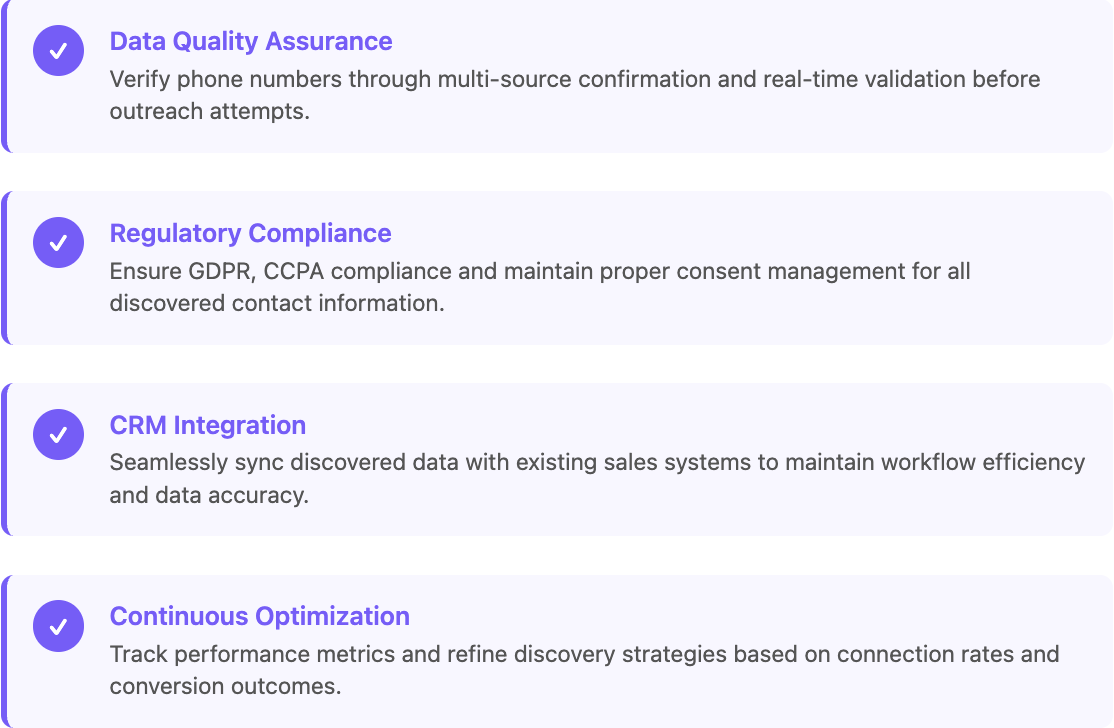Viewport: 1114px width, 728px height.
Task: Click the text 'discovered contact information.'
Action: pyautogui.click(x=277, y=303)
